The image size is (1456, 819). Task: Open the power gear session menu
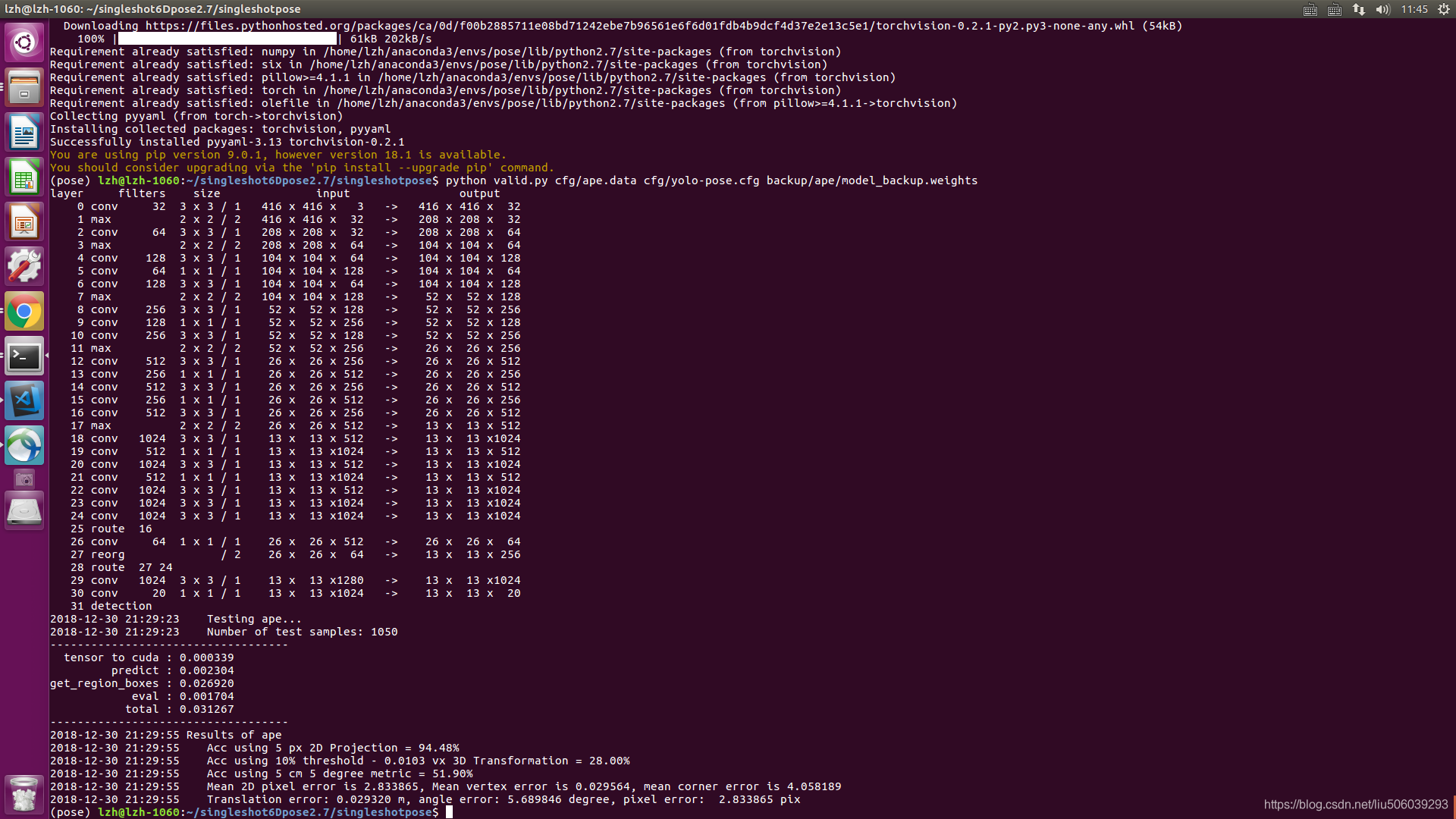(1444, 9)
